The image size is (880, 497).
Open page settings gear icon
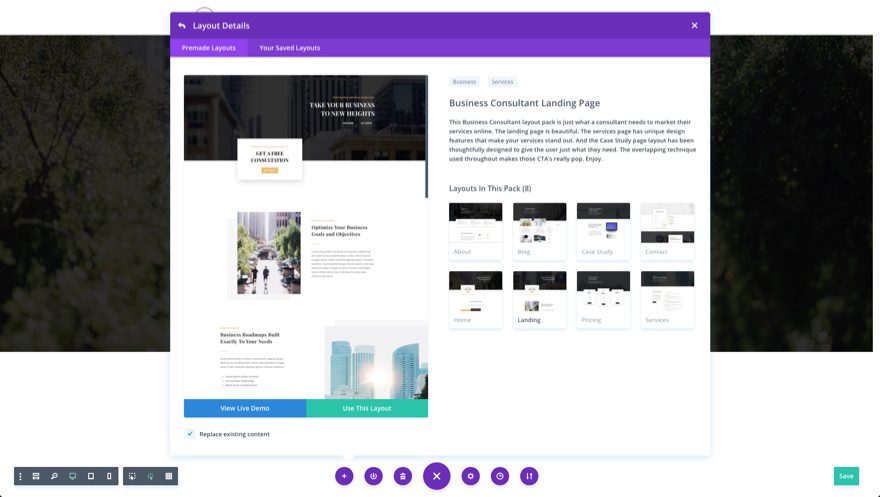tap(470, 476)
